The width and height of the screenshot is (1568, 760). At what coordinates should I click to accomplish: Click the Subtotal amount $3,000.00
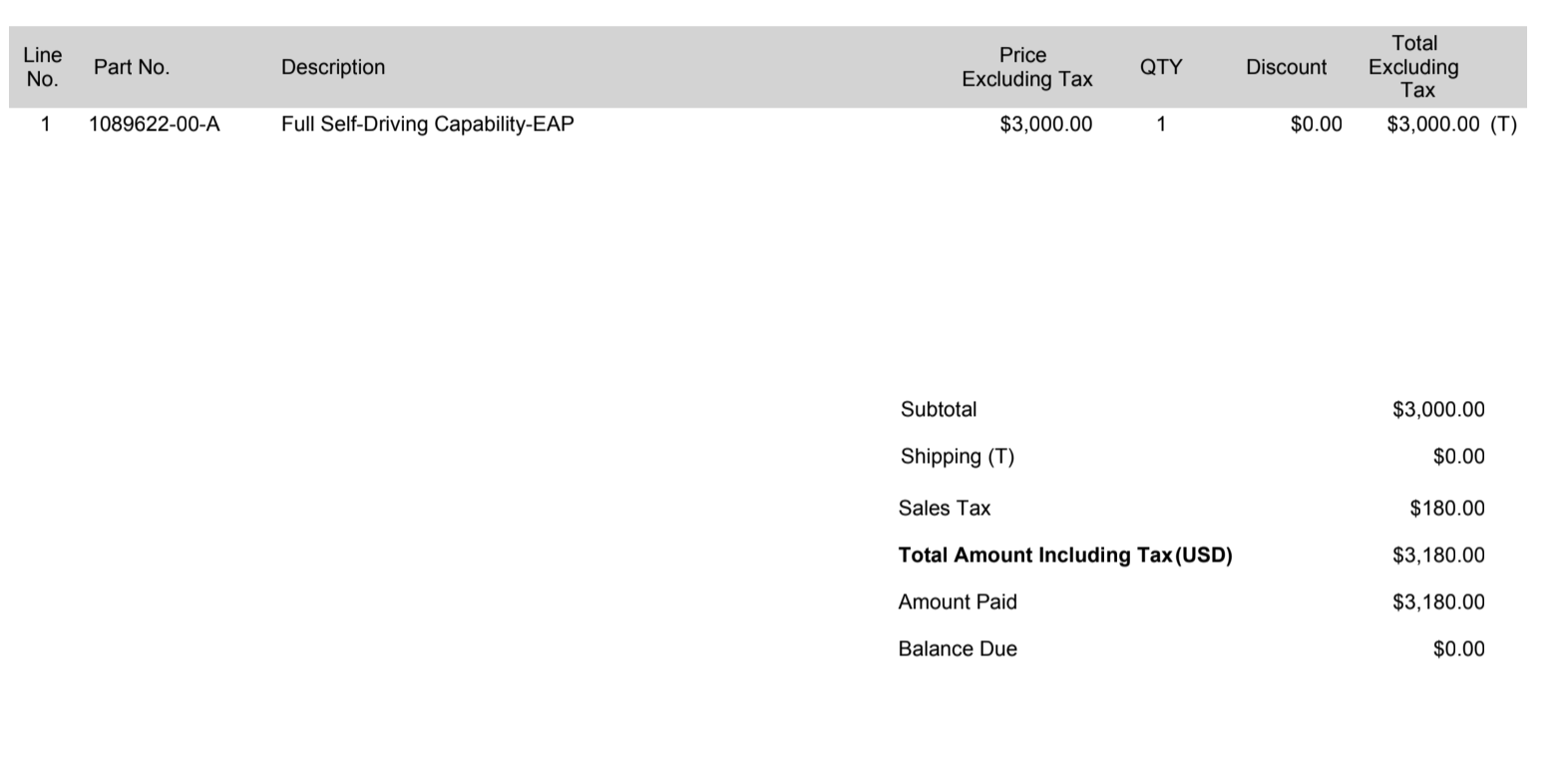pyautogui.click(x=1438, y=409)
